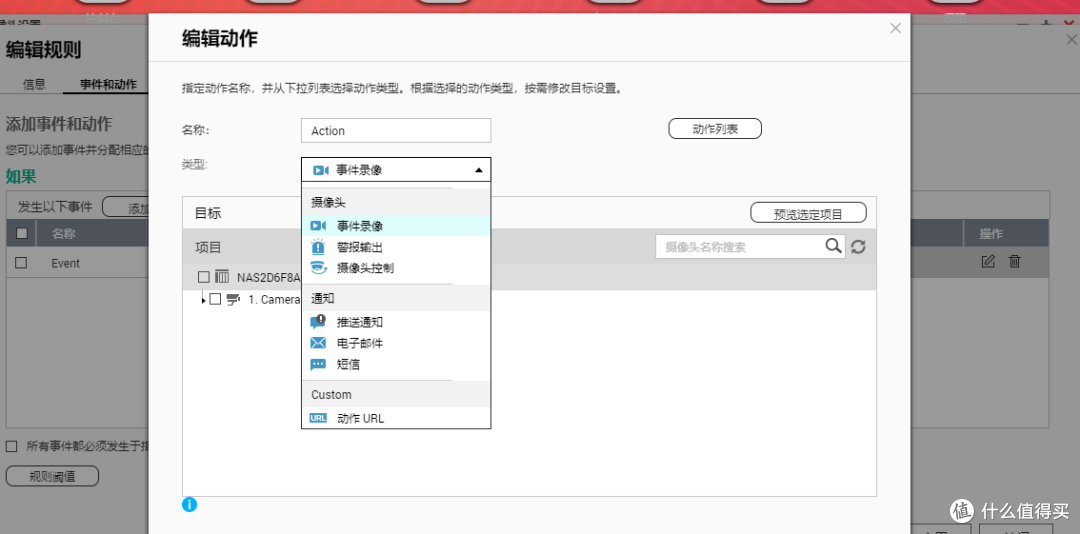Refresh the camera list with reload icon
The height and width of the screenshot is (534, 1080).
tap(858, 247)
